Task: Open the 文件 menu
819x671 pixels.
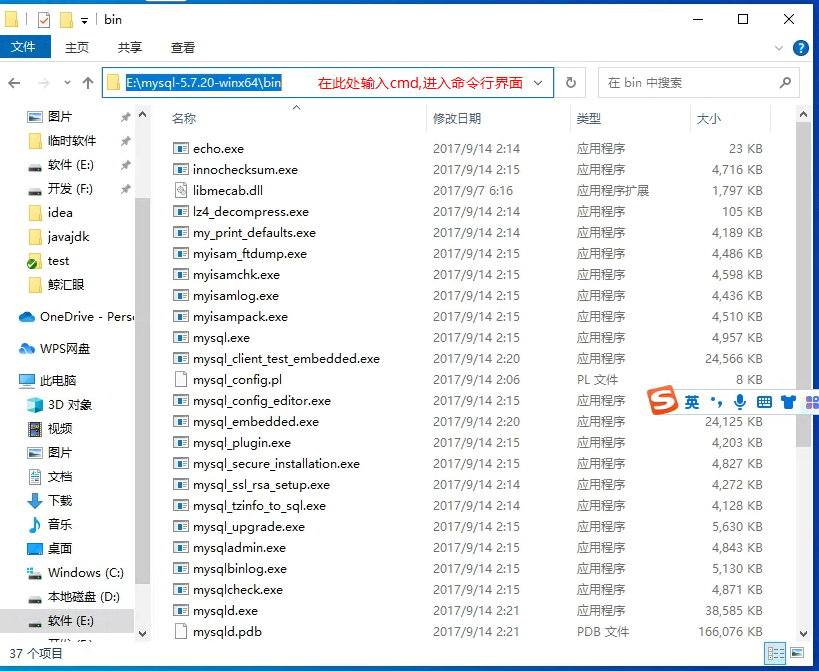Action: 23,47
